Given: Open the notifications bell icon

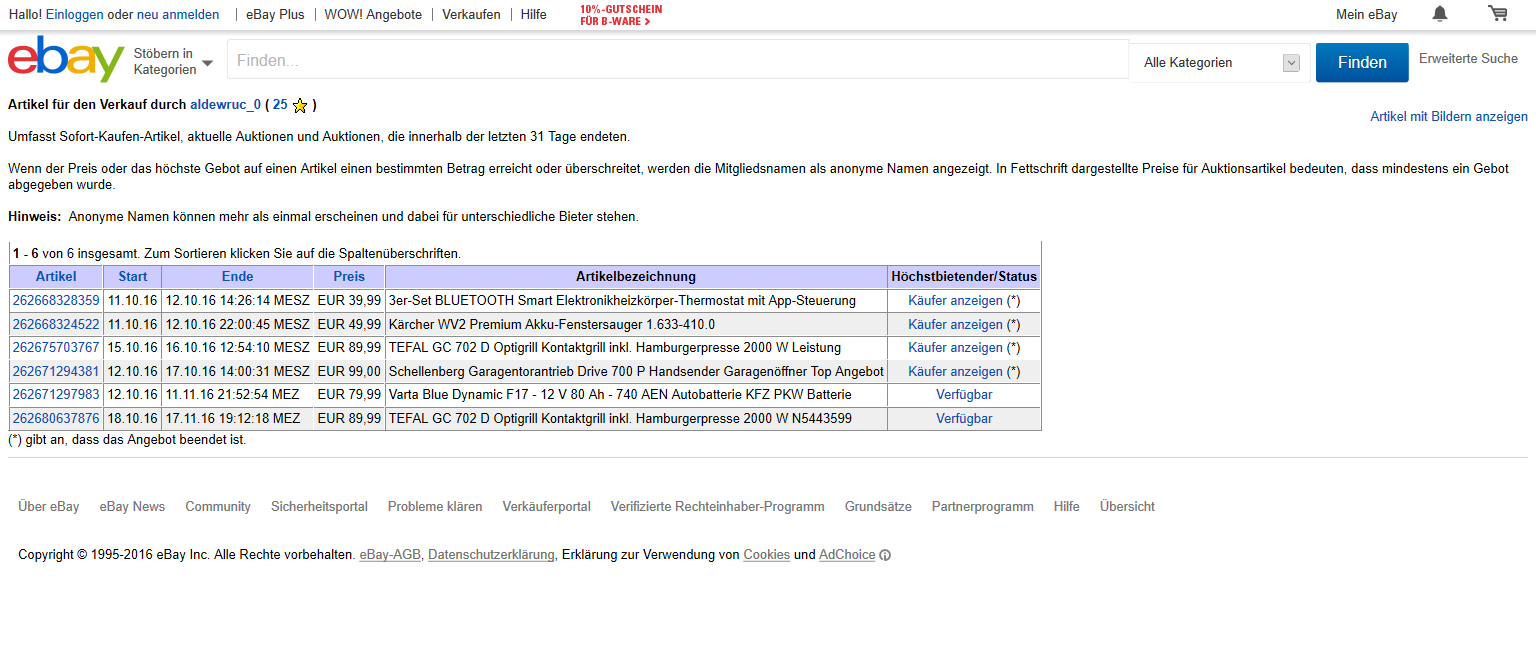Looking at the screenshot, I should click(1440, 14).
